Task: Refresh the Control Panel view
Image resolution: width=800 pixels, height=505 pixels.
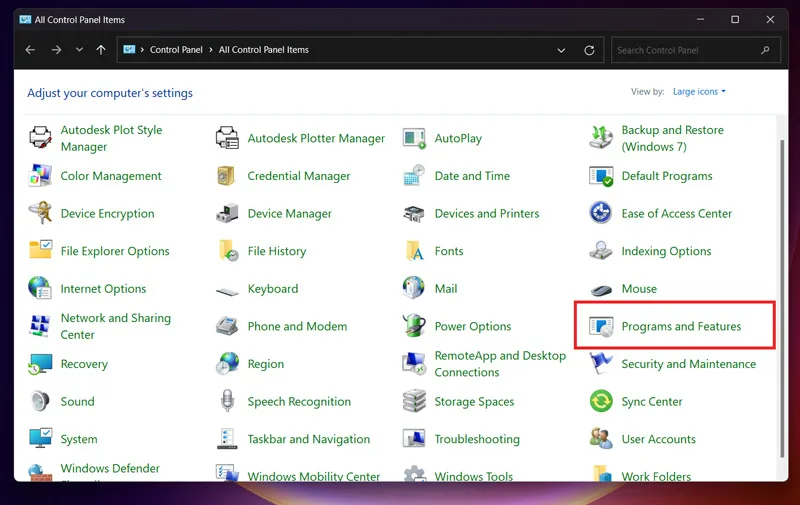Action: click(x=589, y=50)
